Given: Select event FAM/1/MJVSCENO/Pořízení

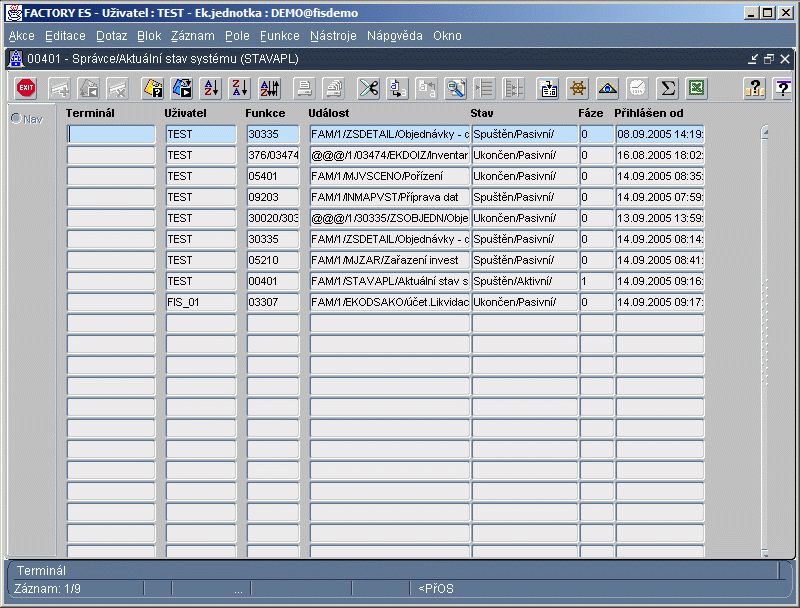Looking at the screenshot, I should [390, 176].
